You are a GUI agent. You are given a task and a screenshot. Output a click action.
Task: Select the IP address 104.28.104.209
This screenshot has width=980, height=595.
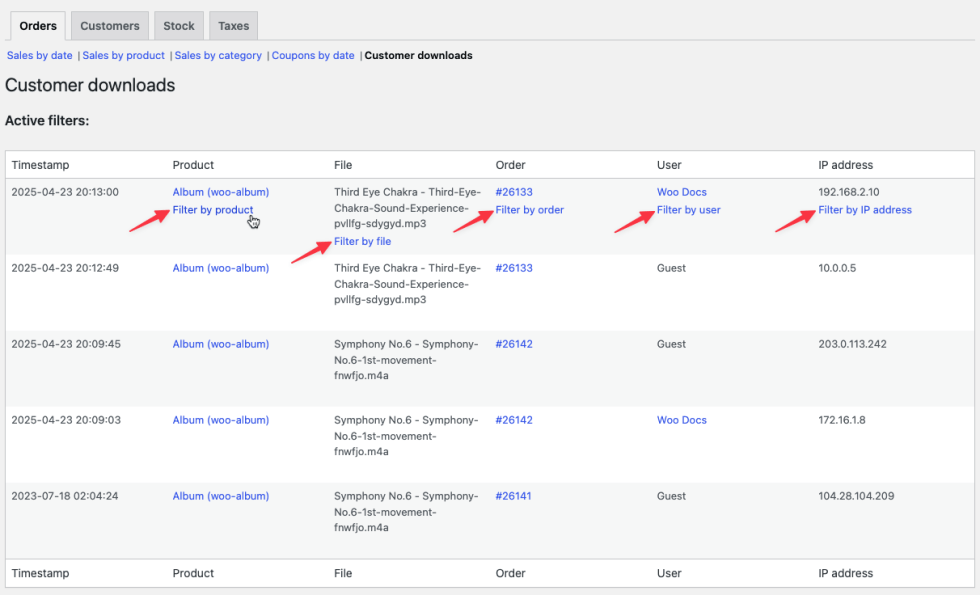[856, 496]
